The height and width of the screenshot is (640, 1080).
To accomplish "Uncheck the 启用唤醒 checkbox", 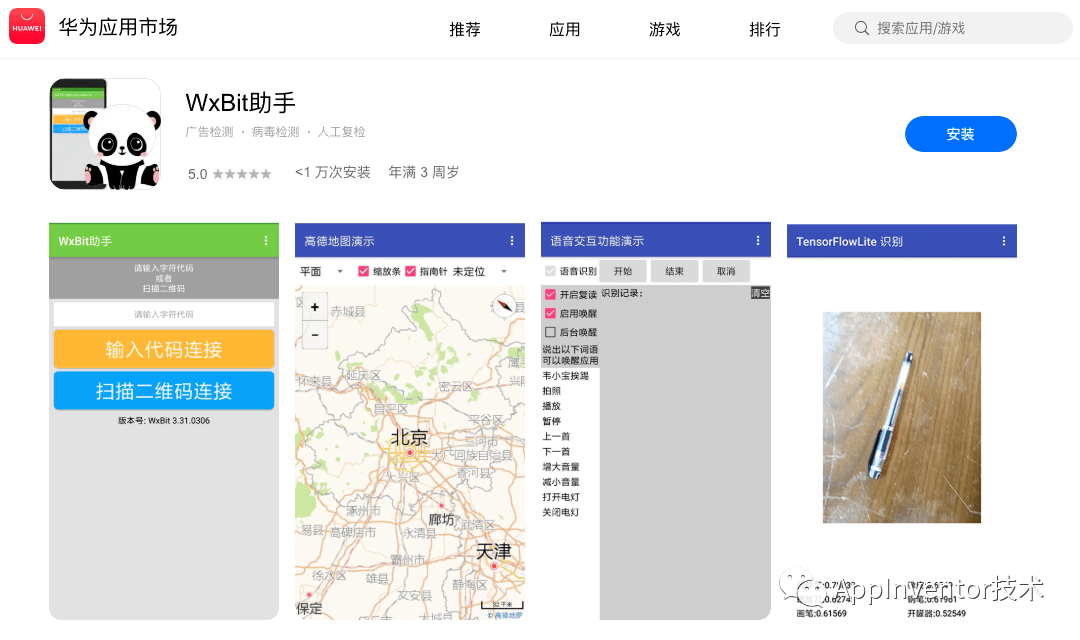I will [x=550, y=313].
